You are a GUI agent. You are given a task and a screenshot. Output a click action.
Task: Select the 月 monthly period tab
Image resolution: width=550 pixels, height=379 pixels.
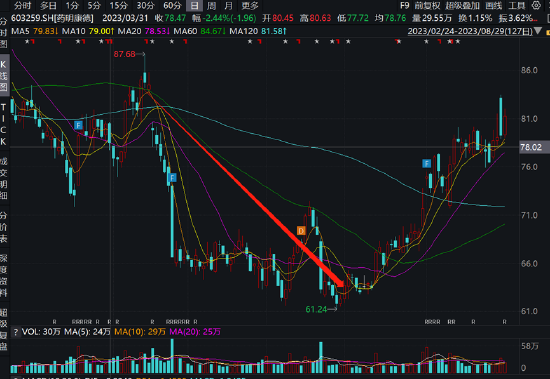[228, 6]
